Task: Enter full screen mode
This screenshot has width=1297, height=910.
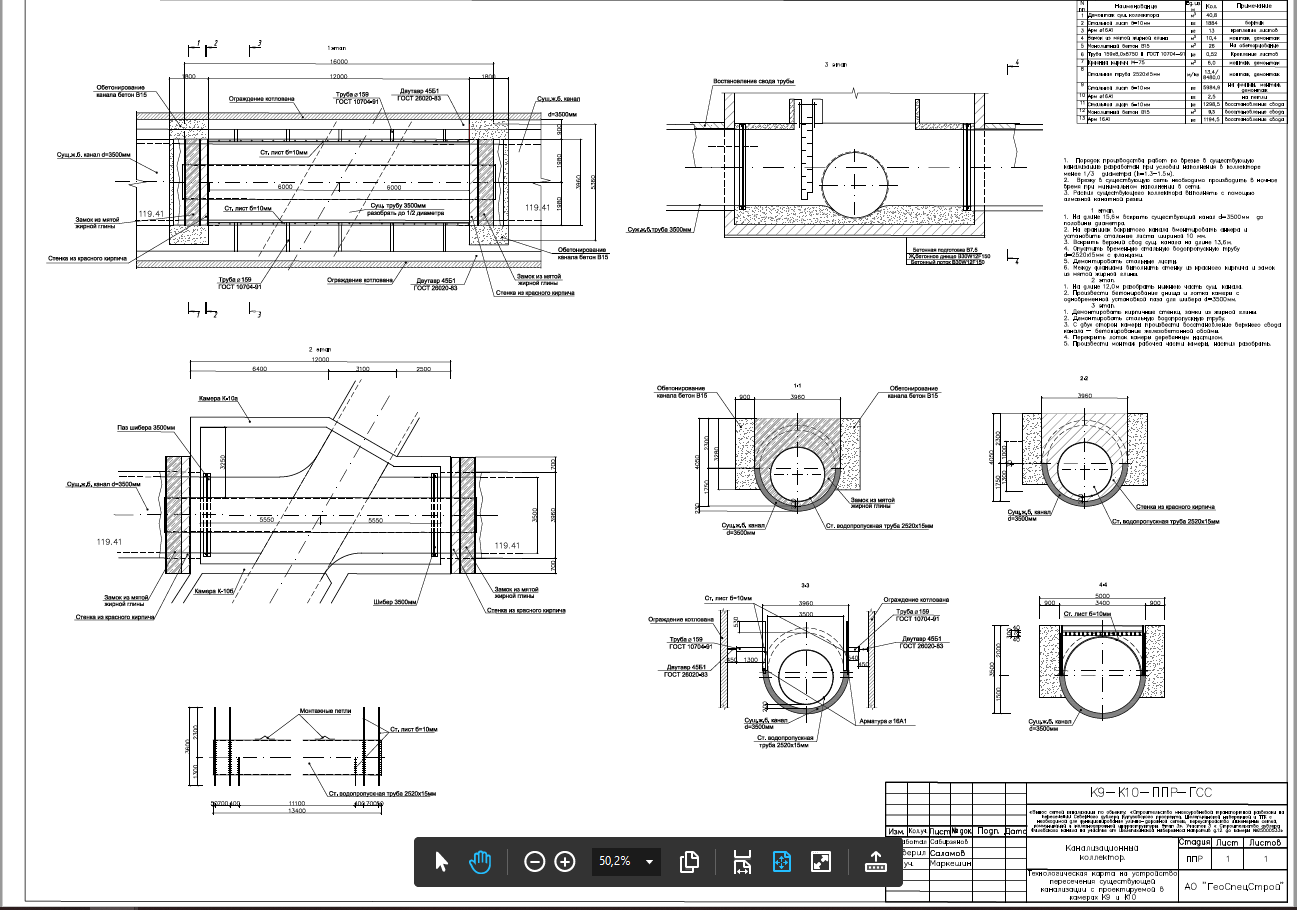Action: (x=821, y=861)
